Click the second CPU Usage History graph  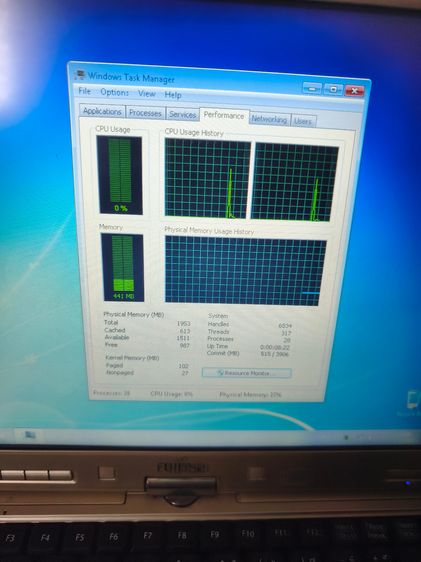[x=294, y=182]
